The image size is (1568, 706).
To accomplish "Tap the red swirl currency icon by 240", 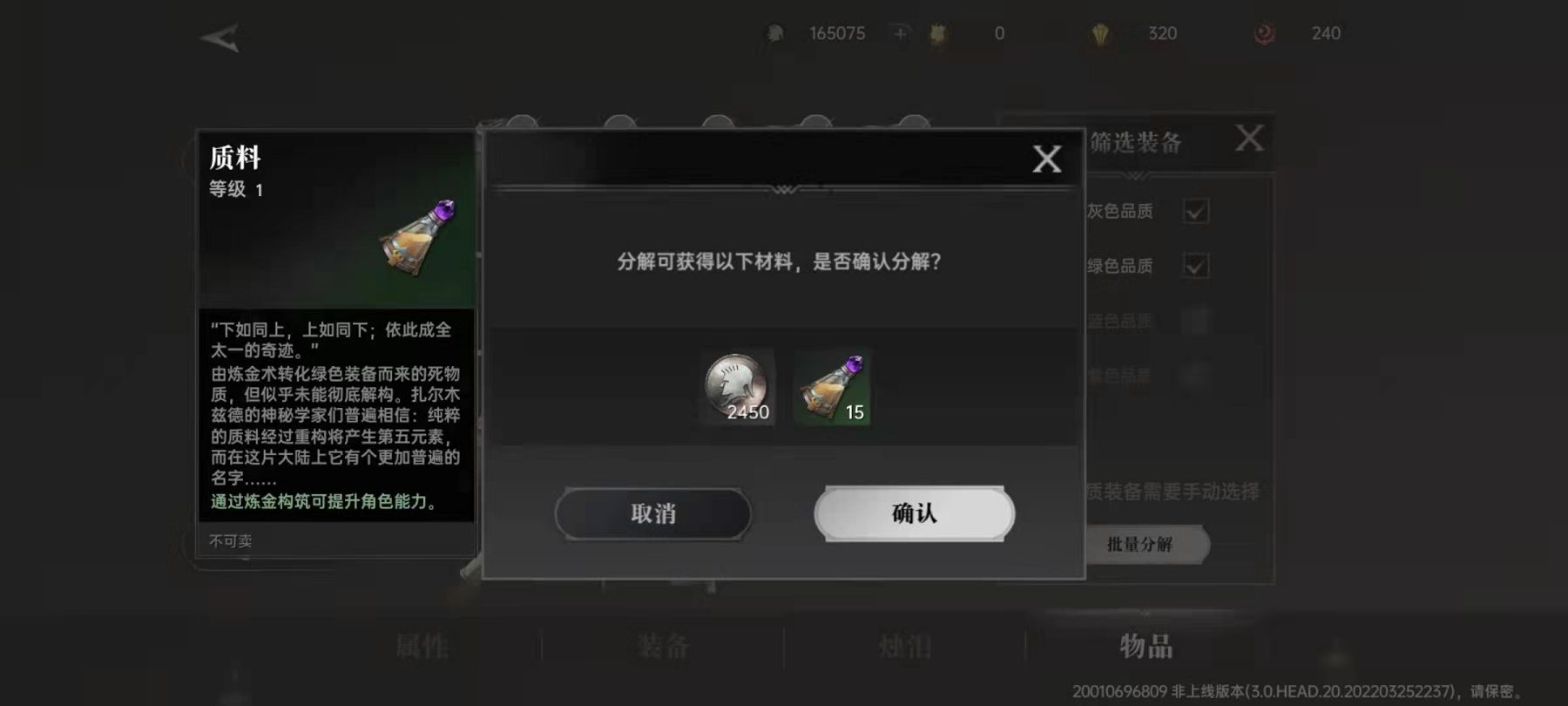I will pyautogui.click(x=1264, y=34).
